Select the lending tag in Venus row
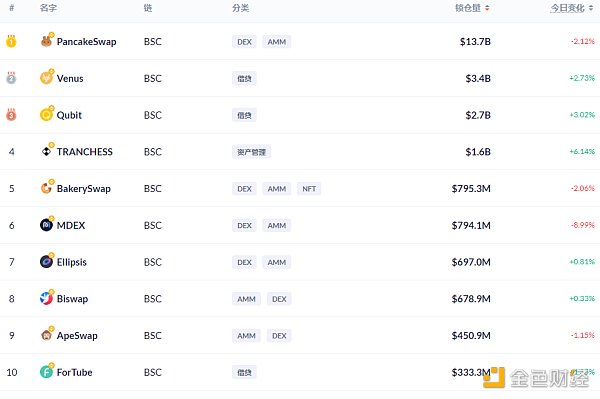Screen dimensions: 600x399 244,78
